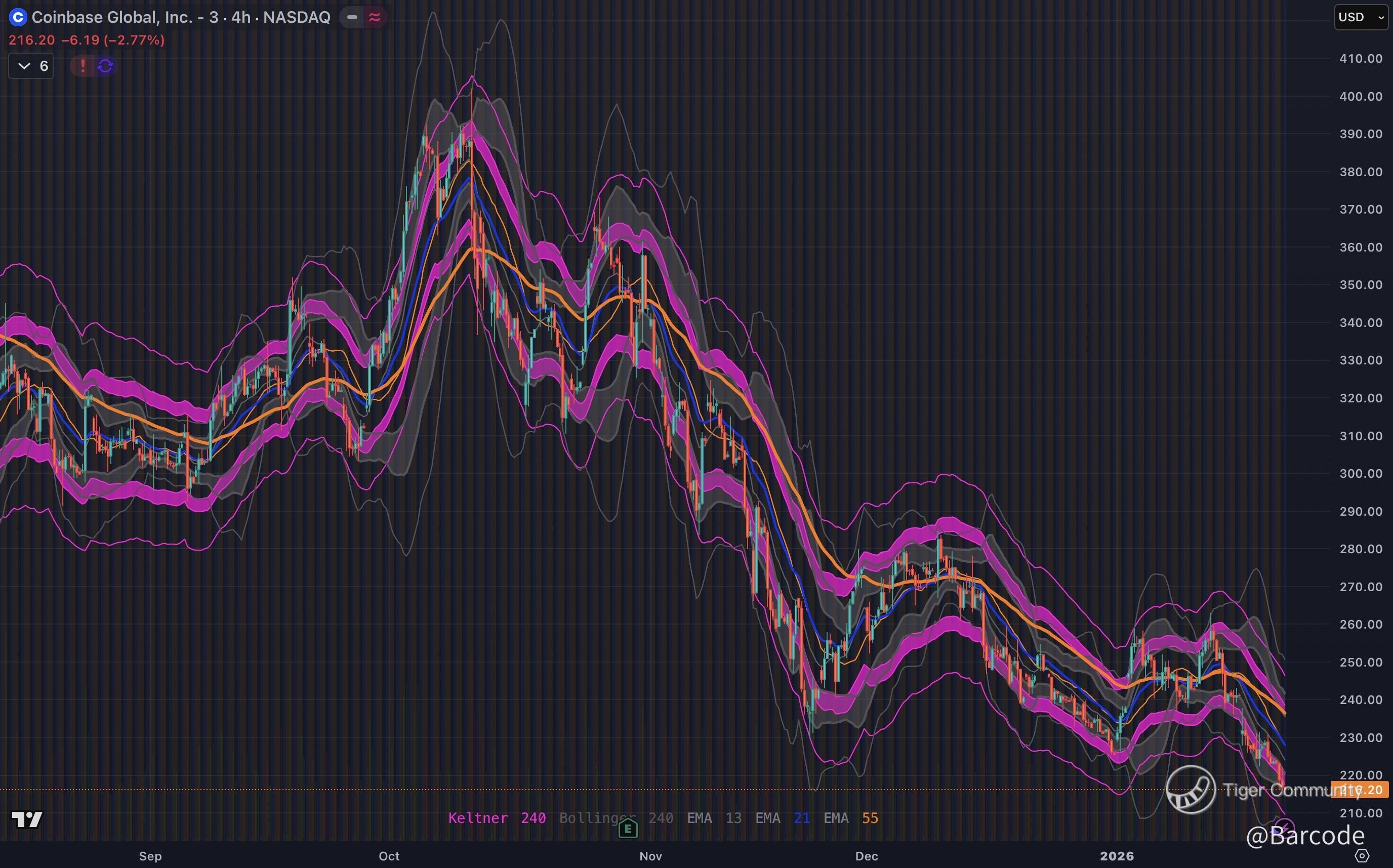Click the purple lightning bolt icon
The height and width of the screenshot is (868, 1393).
pyautogui.click(x=1285, y=825)
